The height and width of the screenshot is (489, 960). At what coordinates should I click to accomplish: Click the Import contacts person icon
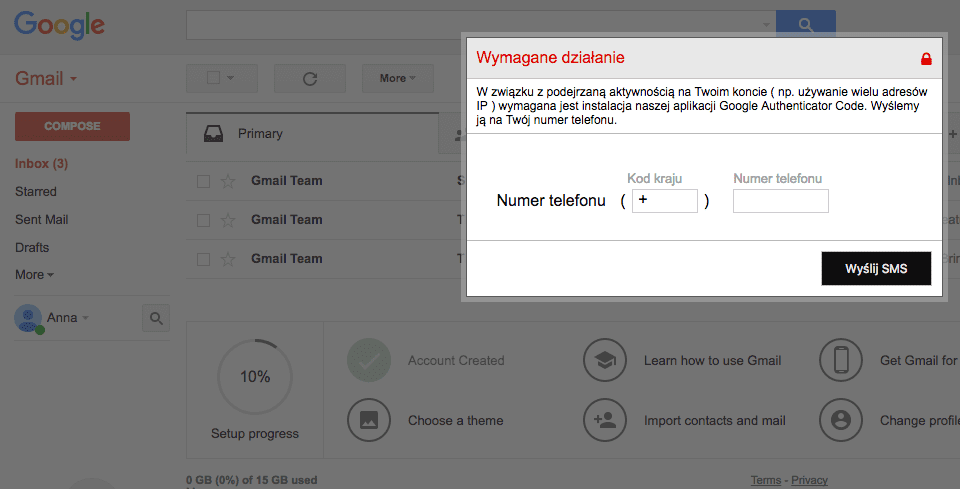(x=604, y=420)
